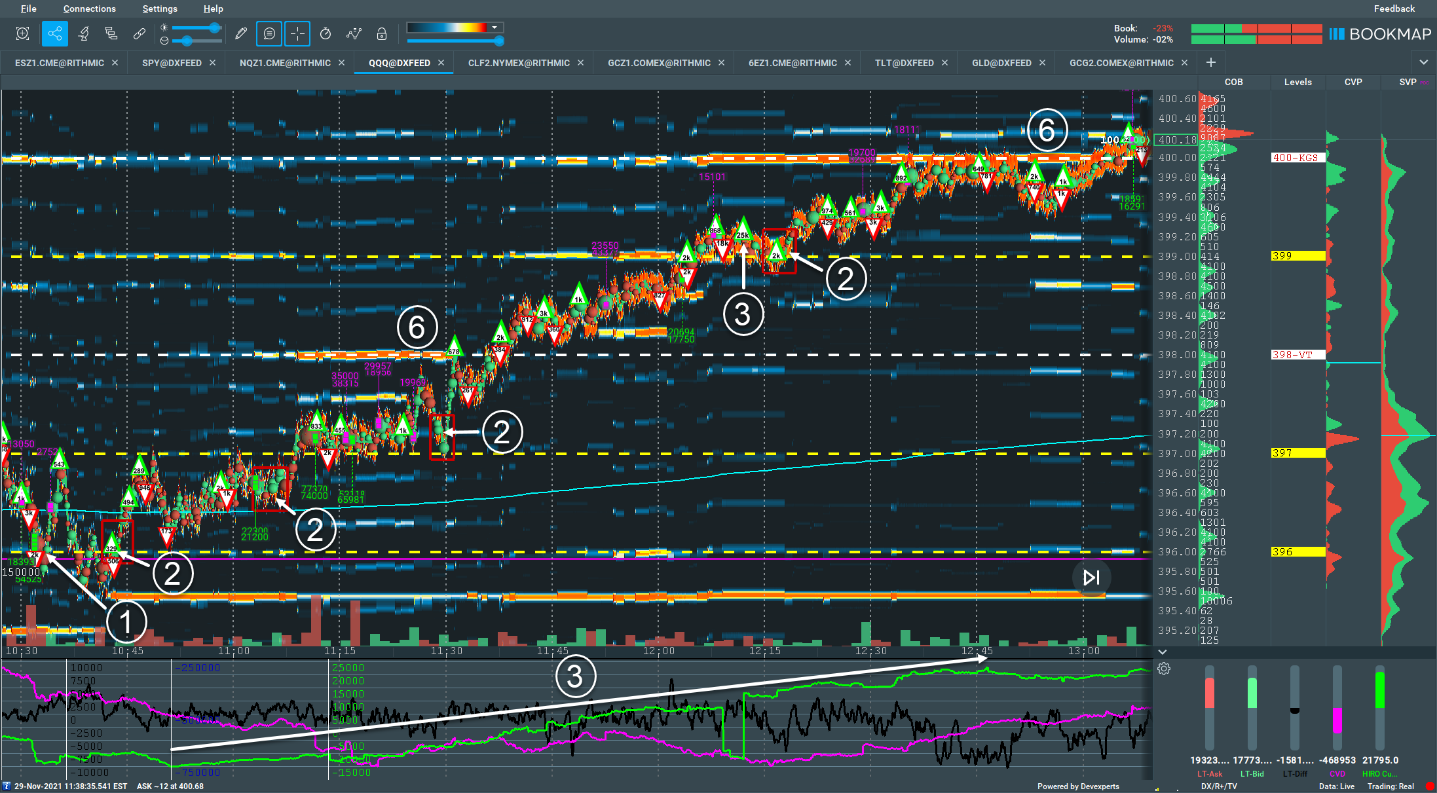The width and height of the screenshot is (1437, 793).
Task: Switch to the ESZ1.CME@RITHMIC tab
Action: [57, 62]
